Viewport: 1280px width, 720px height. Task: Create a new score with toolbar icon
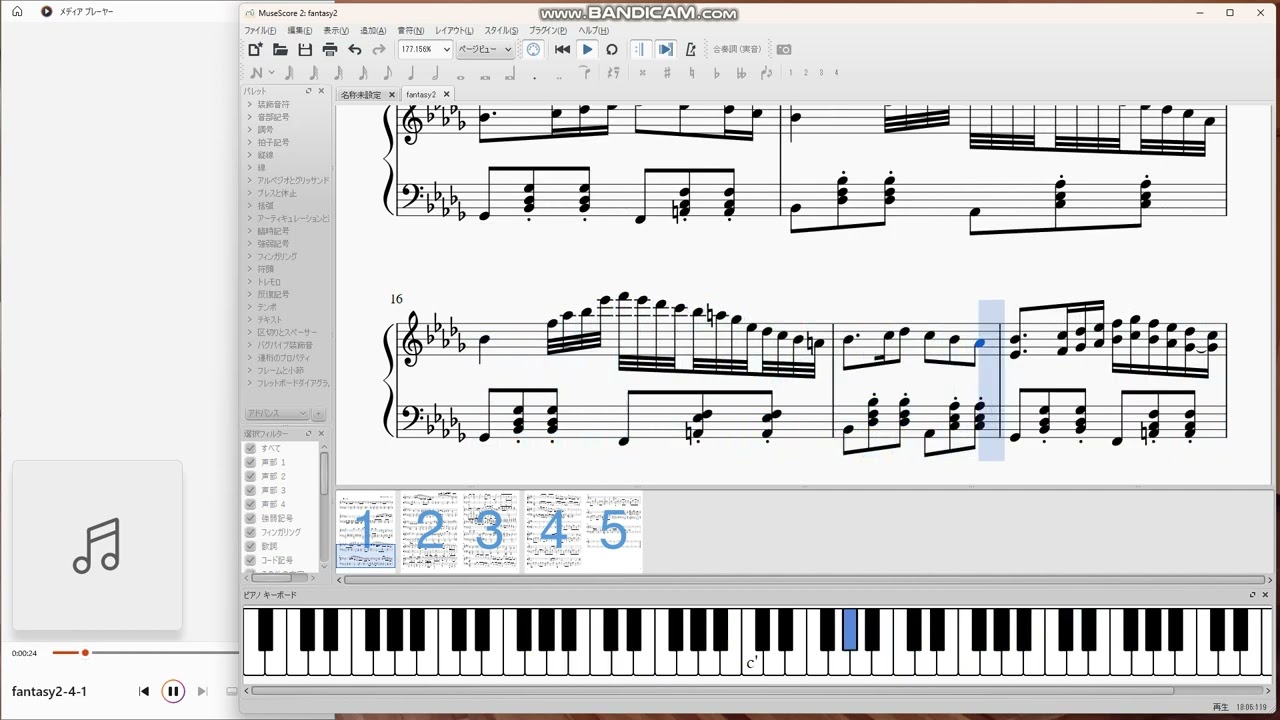tap(256, 49)
